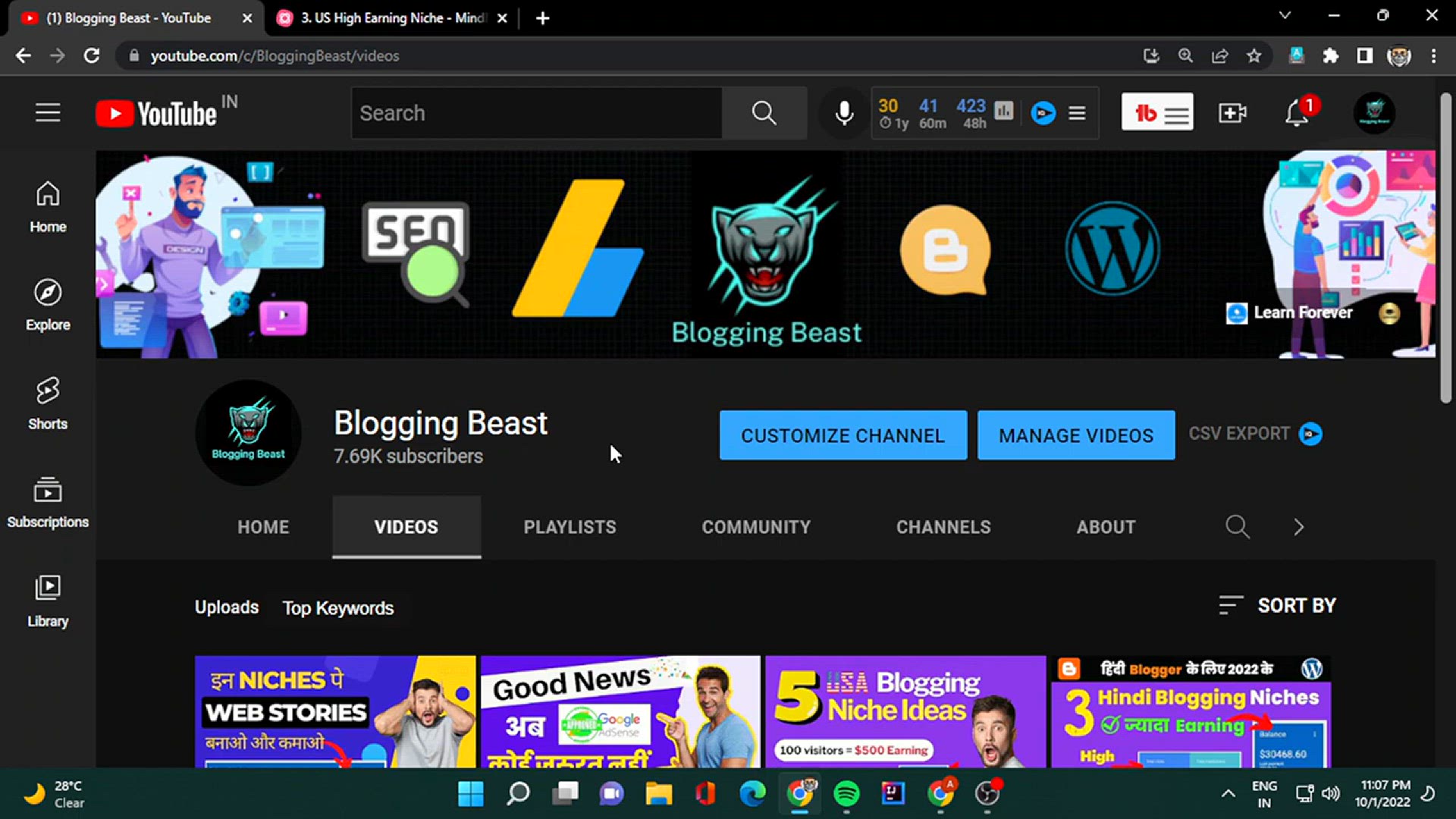Open the notifications bell
The width and height of the screenshot is (1456, 819).
coord(1298,113)
